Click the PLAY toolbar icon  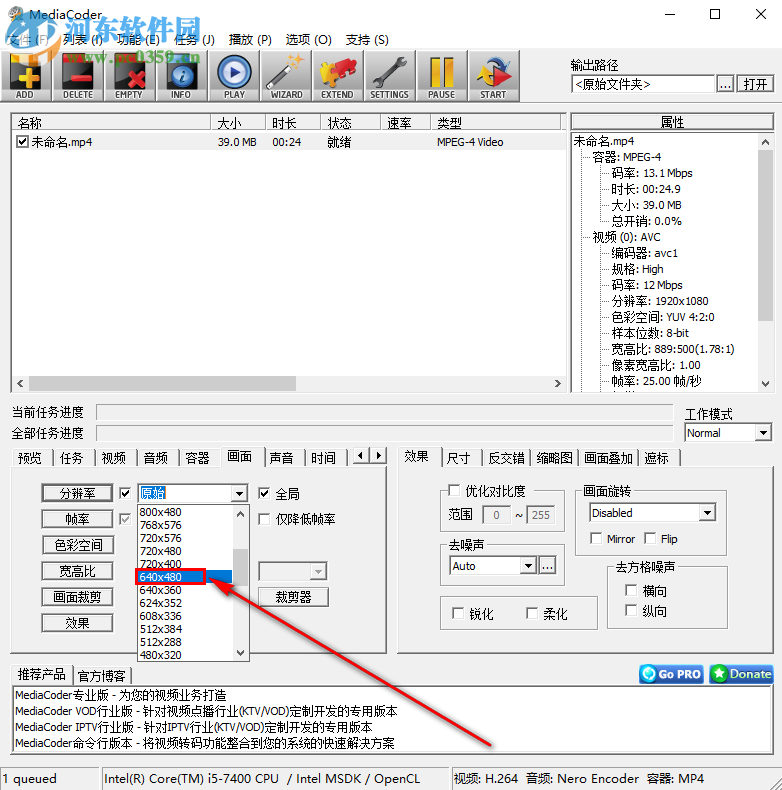[x=234, y=76]
